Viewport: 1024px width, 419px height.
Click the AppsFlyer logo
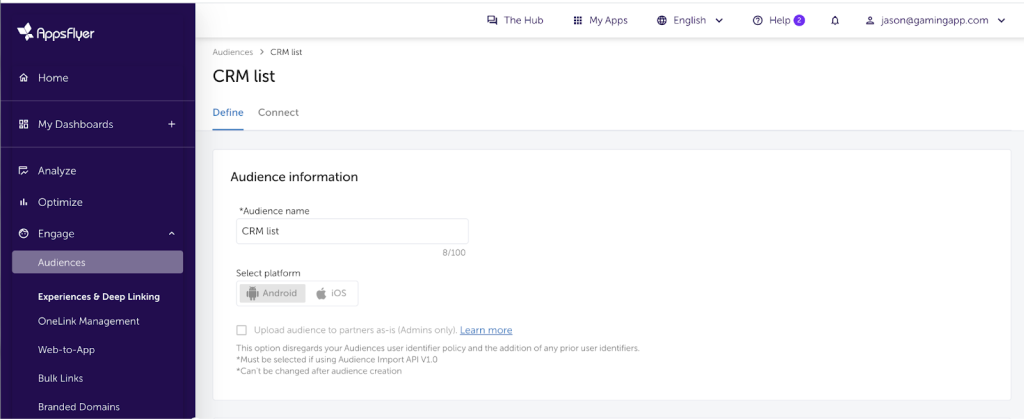[56, 32]
